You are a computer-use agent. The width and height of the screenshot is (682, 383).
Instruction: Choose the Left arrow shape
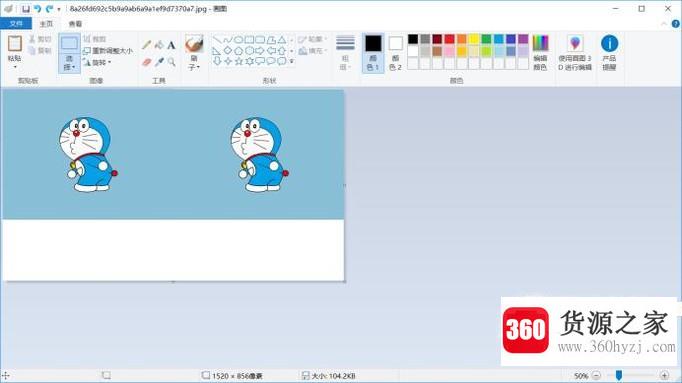point(271,51)
